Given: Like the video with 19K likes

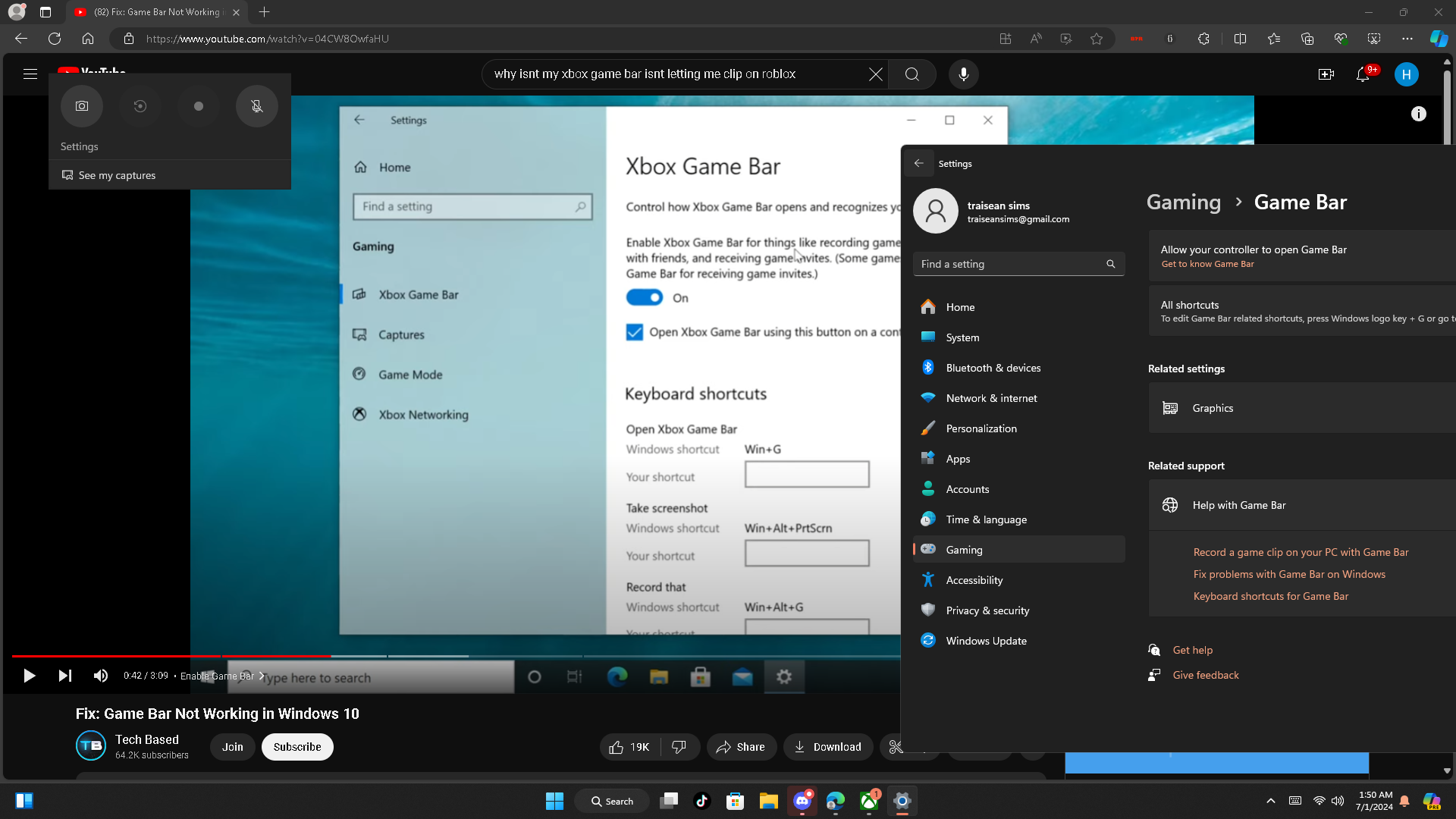Looking at the screenshot, I should pyautogui.click(x=629, y=747).
